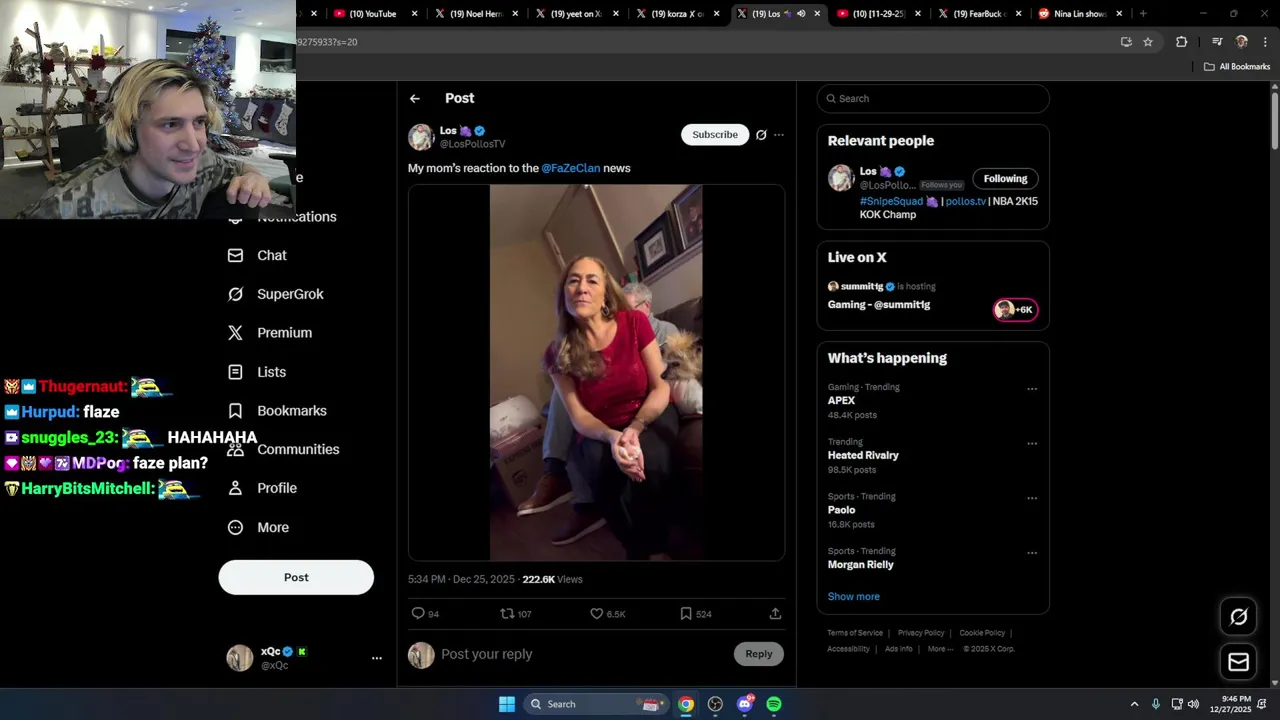Image resolution: width=1280 pixels, height=720 pixels.
Task: Open the xQc account switcher menu
Action: (377, 658)
